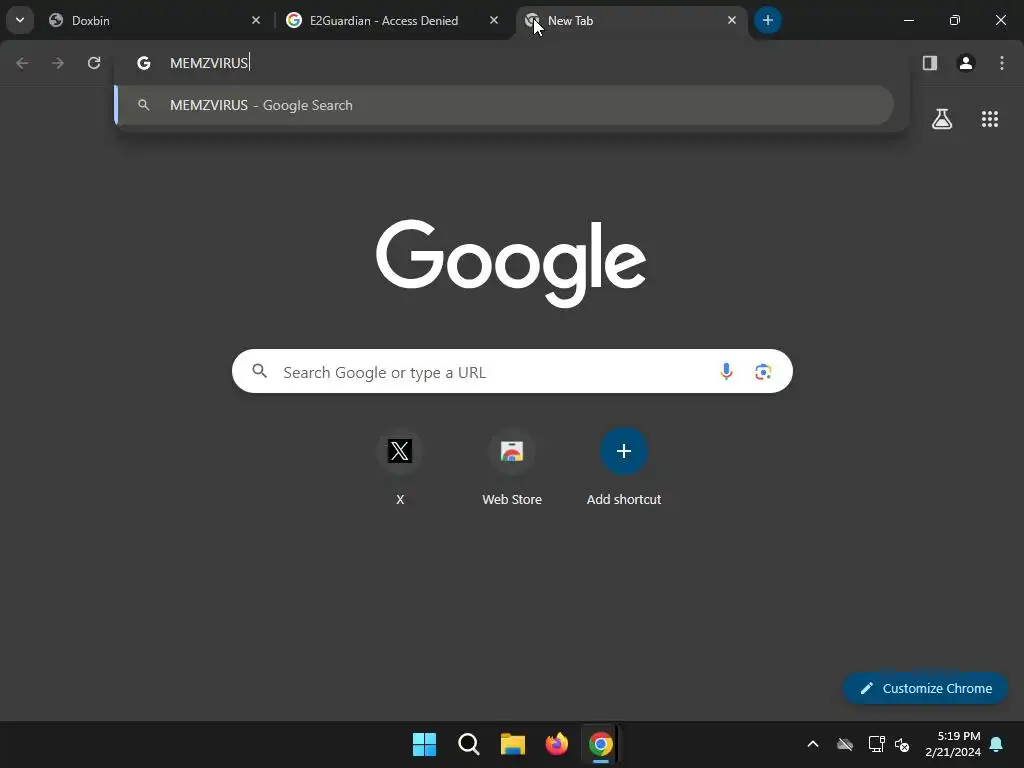Close the New Tab tab
Screen dimensions: 1024x768
pyautogui.click(x=731, y=20)
